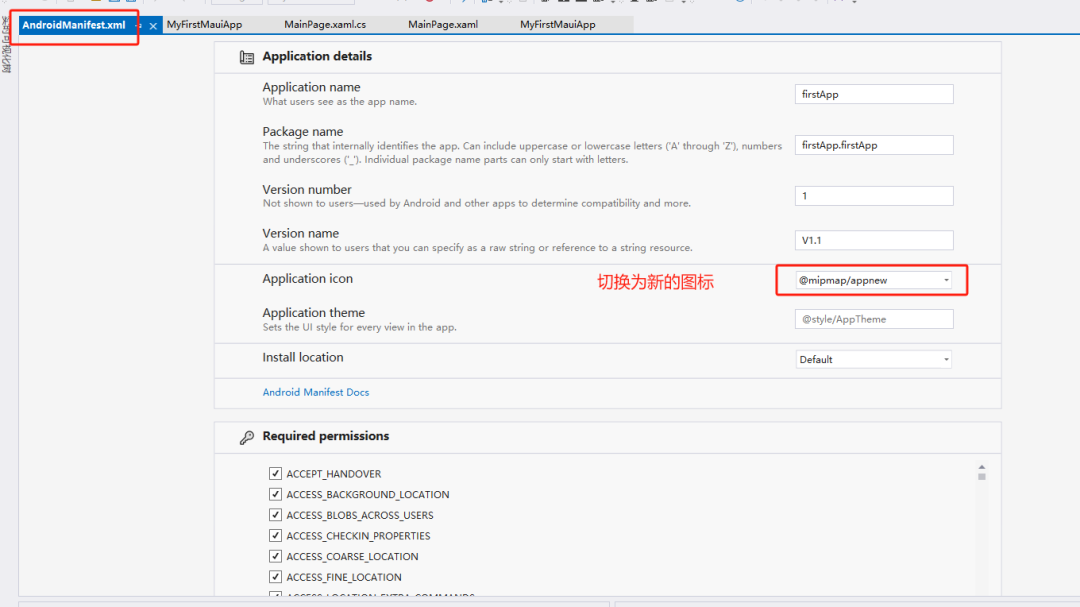Click the Required permissions key icon
The image size is (1080, 607).
click(247, 437)
